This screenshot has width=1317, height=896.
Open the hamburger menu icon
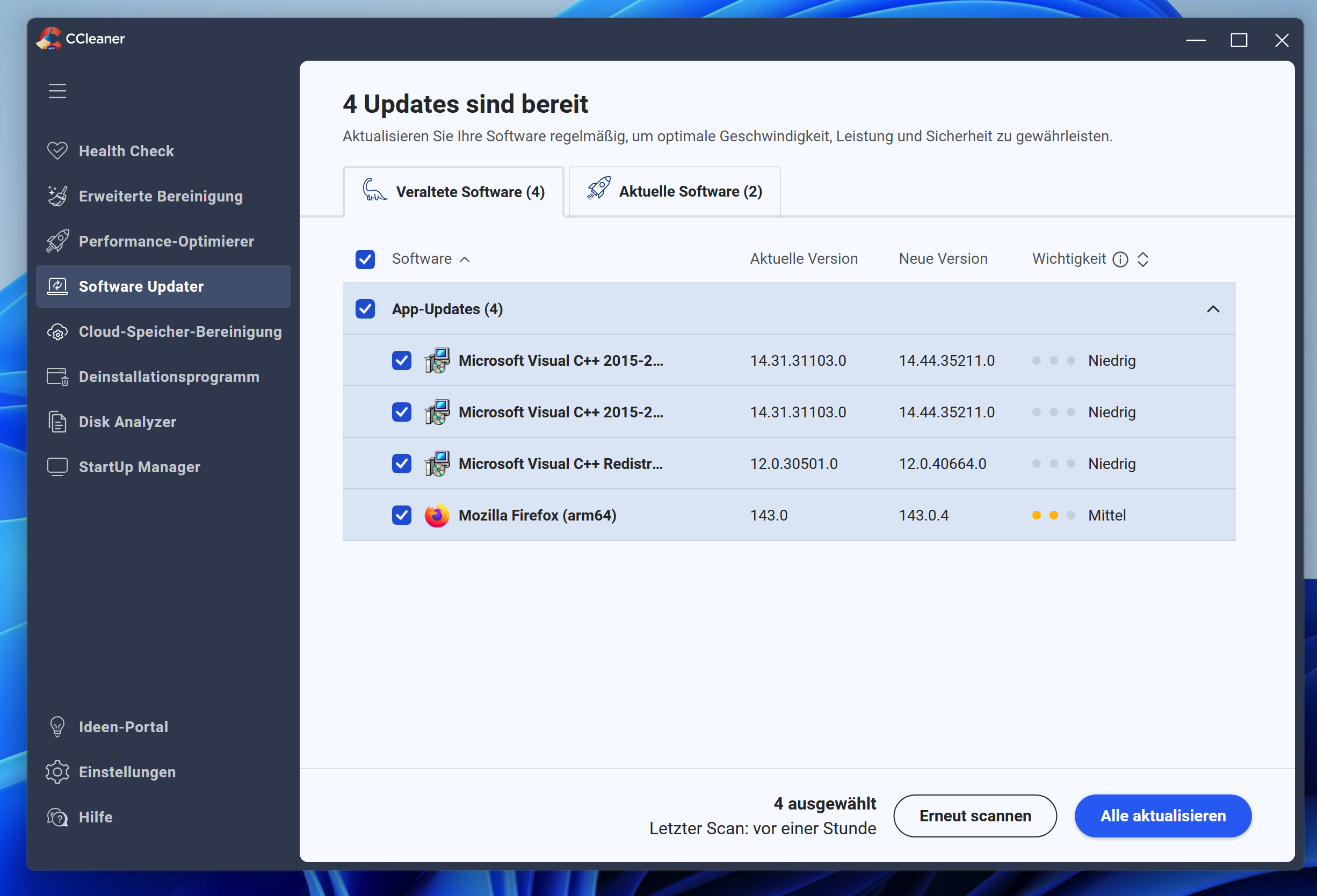click(57, 91)
